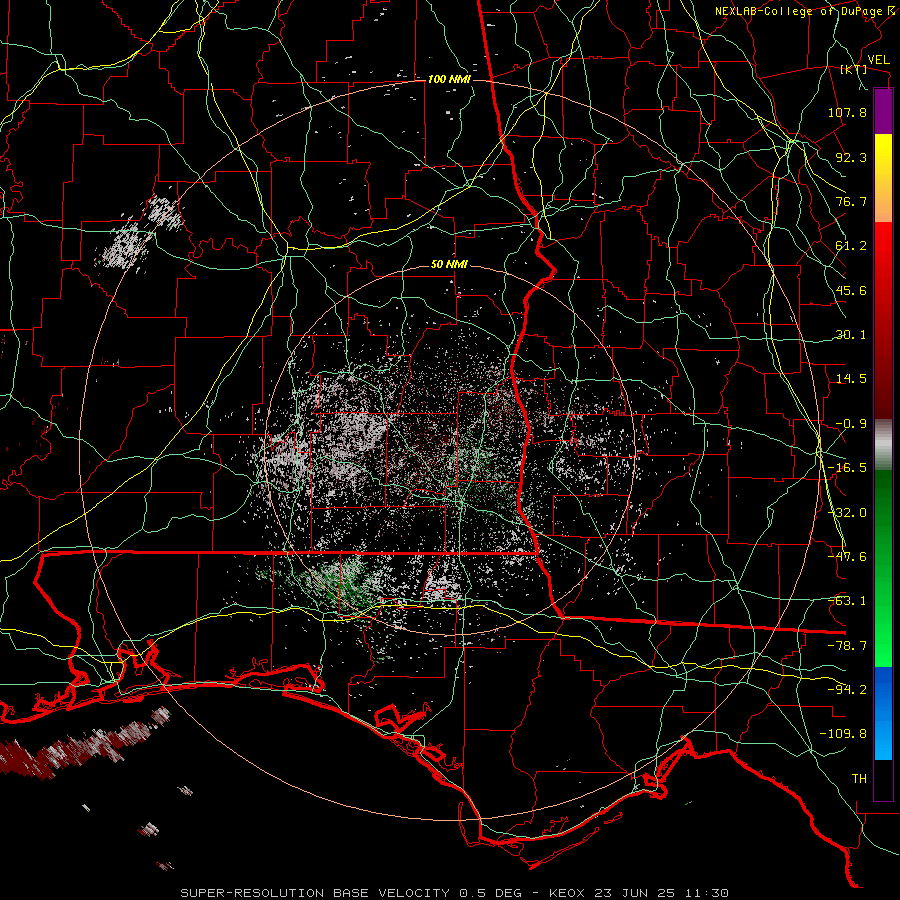The width and height of the screenshot is (900, 900).
Task: Click the purple segment of the color bar
Action: (x=883, y=112)
